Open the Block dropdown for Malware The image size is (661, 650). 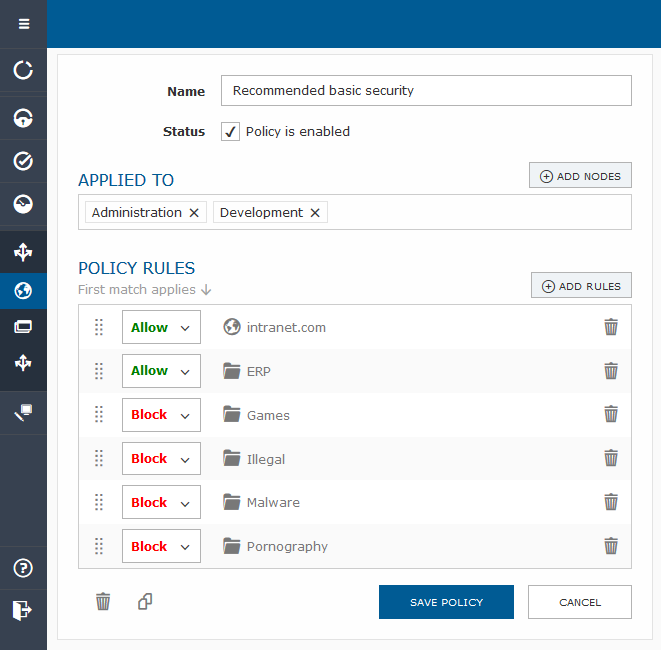click(161, 503)
